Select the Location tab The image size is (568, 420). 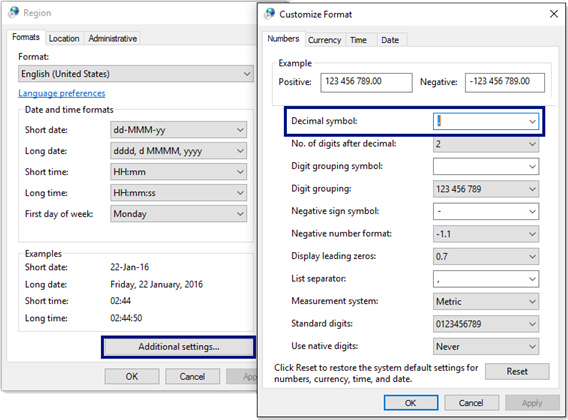coord(64,38)
